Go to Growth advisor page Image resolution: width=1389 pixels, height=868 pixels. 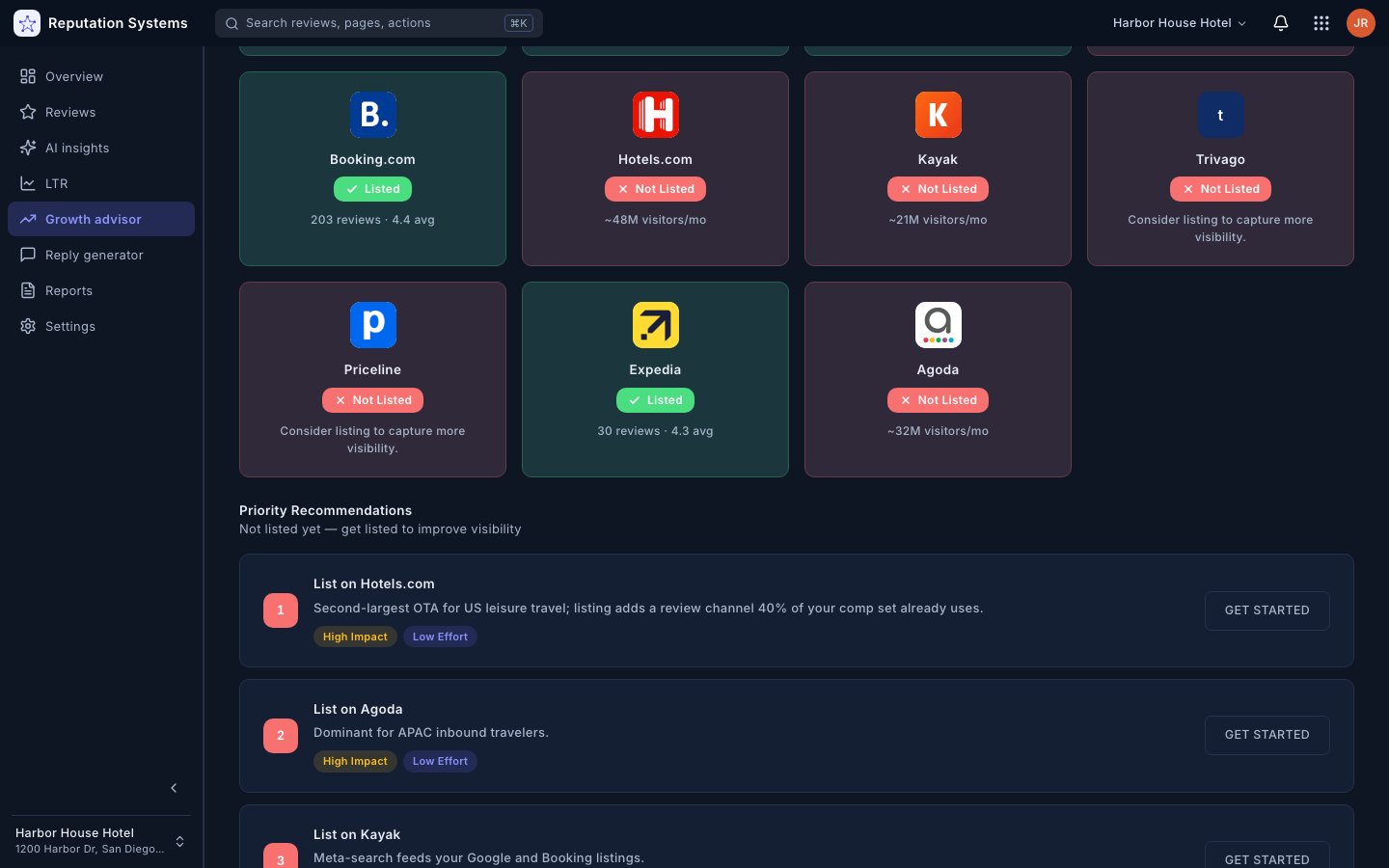101,219
